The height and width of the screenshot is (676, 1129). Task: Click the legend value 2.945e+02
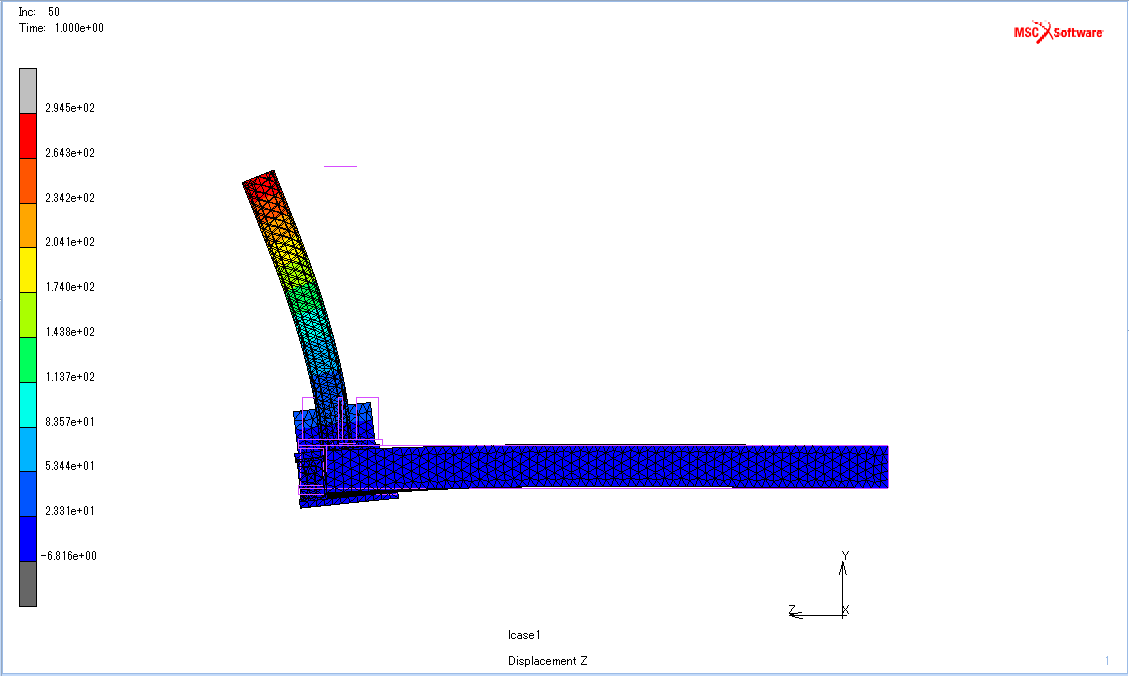tap(70, 108)
